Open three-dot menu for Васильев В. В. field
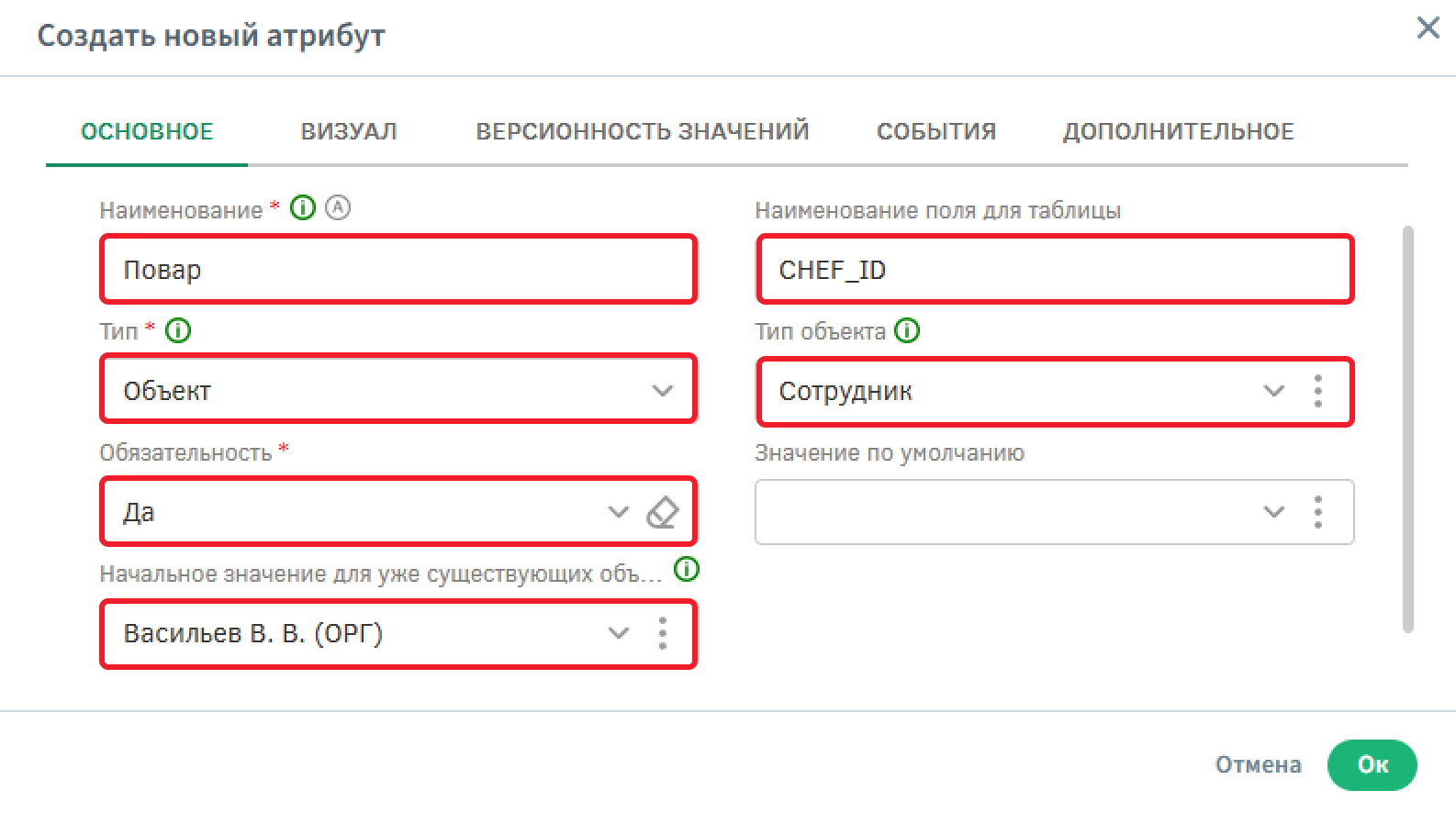This screenshot has height=813, width=1456. click(663, 633)
